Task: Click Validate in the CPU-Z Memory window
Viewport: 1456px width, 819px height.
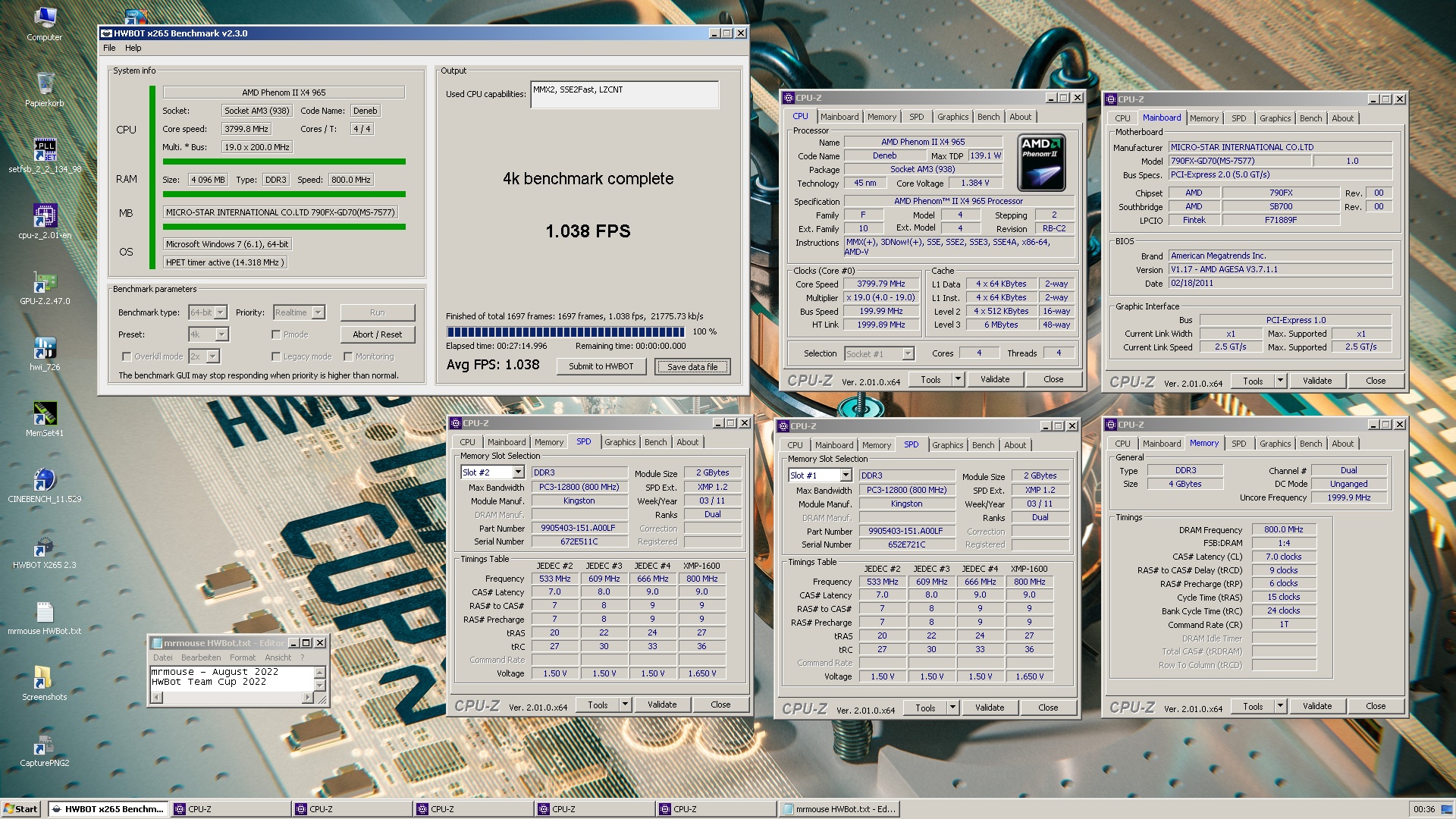Action: (x=1316, y=706)
